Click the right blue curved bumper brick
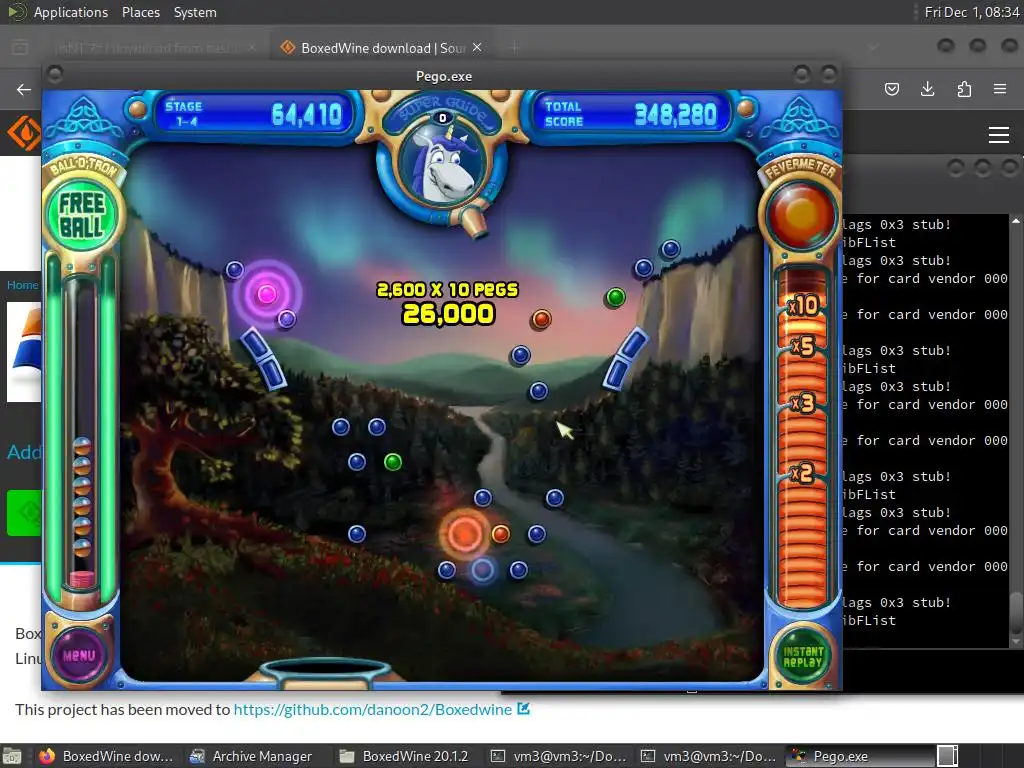 coord(625,359)
